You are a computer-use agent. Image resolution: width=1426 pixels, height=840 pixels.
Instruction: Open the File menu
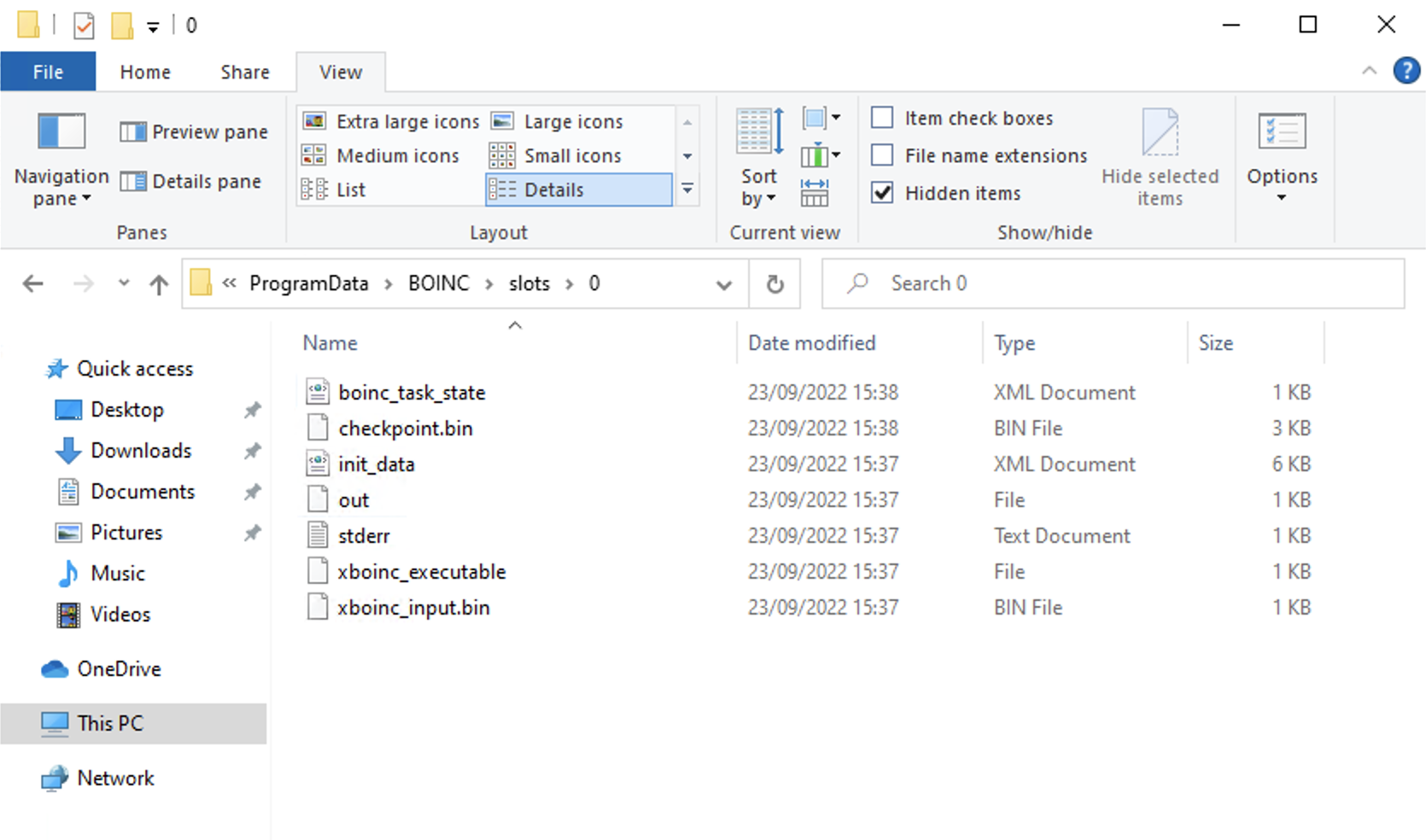tap(48, 73)
